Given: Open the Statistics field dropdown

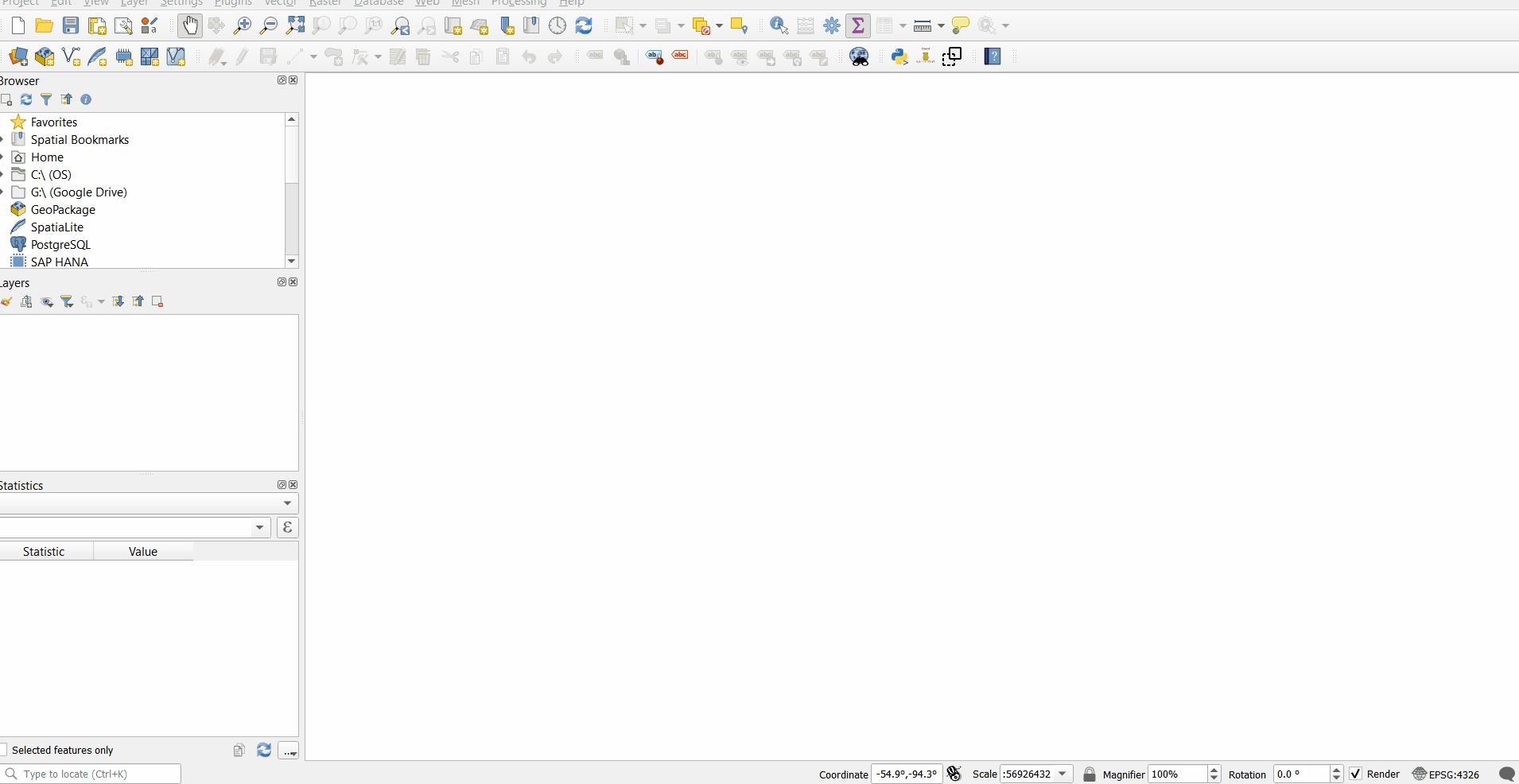Looking at the screenshot, I should (x=259, y=528).
